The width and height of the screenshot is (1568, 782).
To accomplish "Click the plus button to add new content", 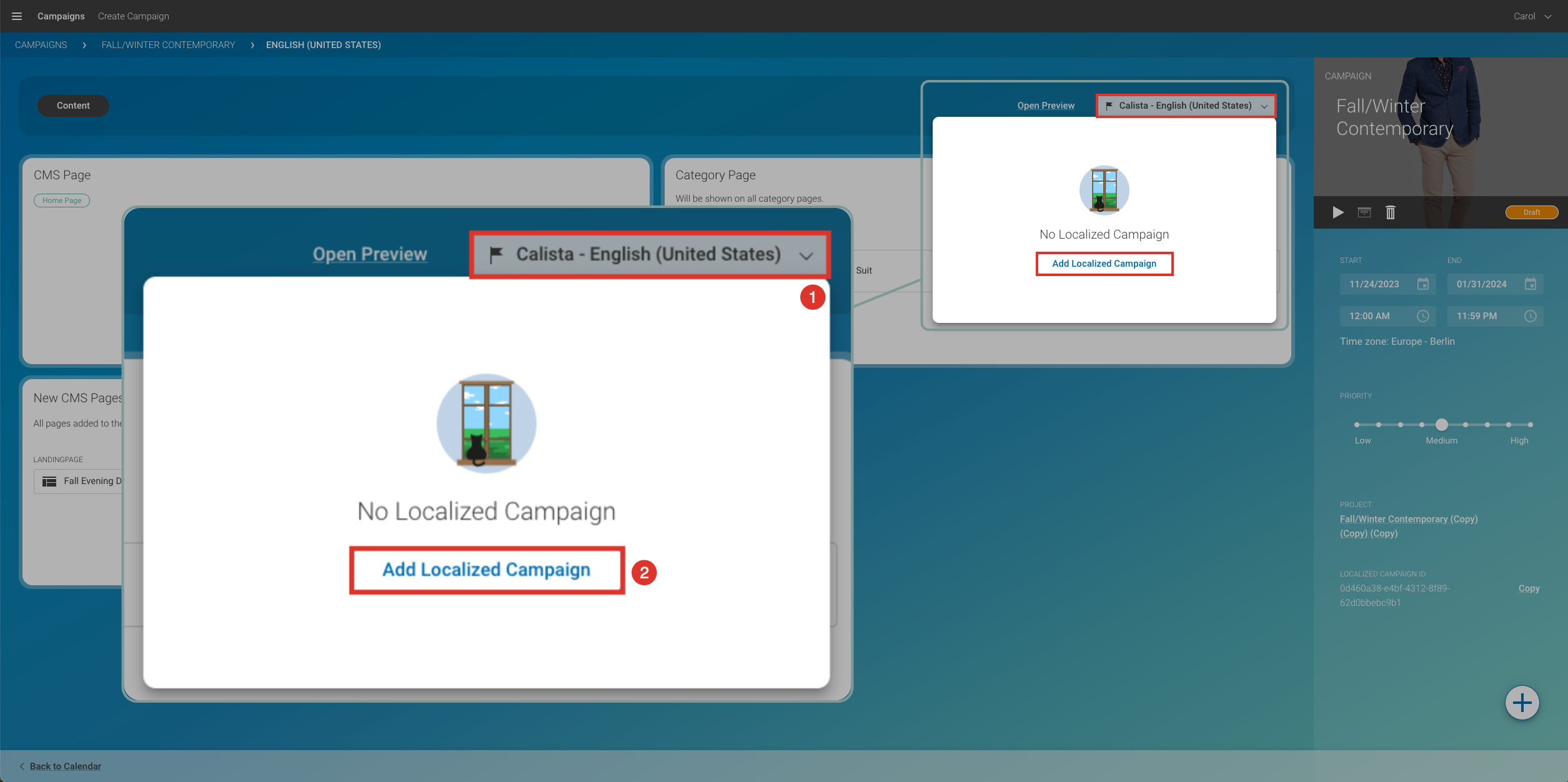I will 1522,703.
